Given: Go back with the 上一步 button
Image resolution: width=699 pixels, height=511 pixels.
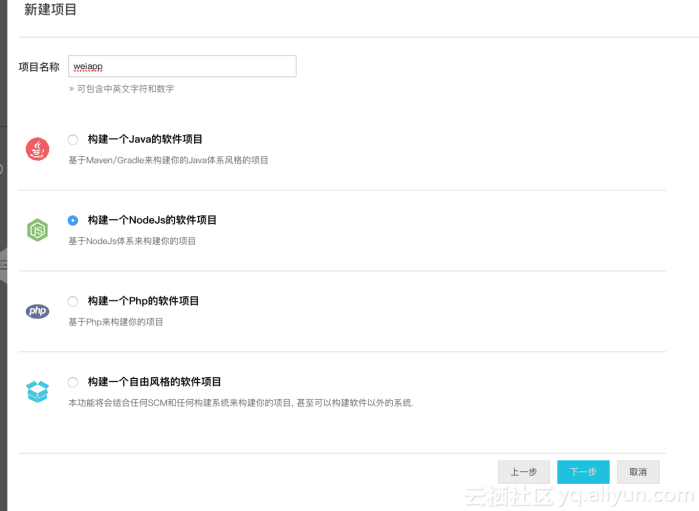Looking at the screenshot, I should pos(524,472).
